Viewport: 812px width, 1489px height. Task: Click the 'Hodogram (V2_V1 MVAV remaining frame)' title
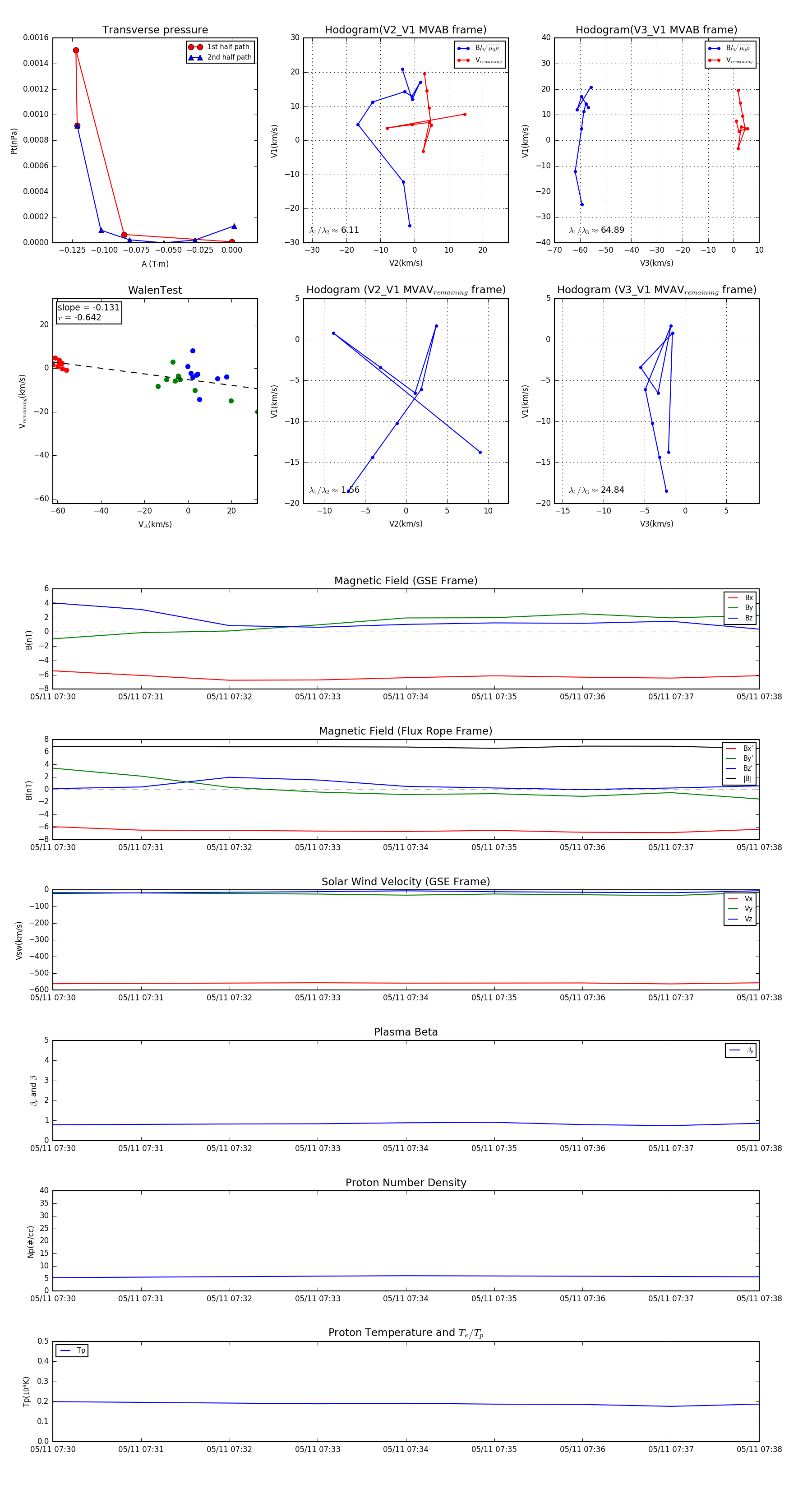tap(406, 290)
